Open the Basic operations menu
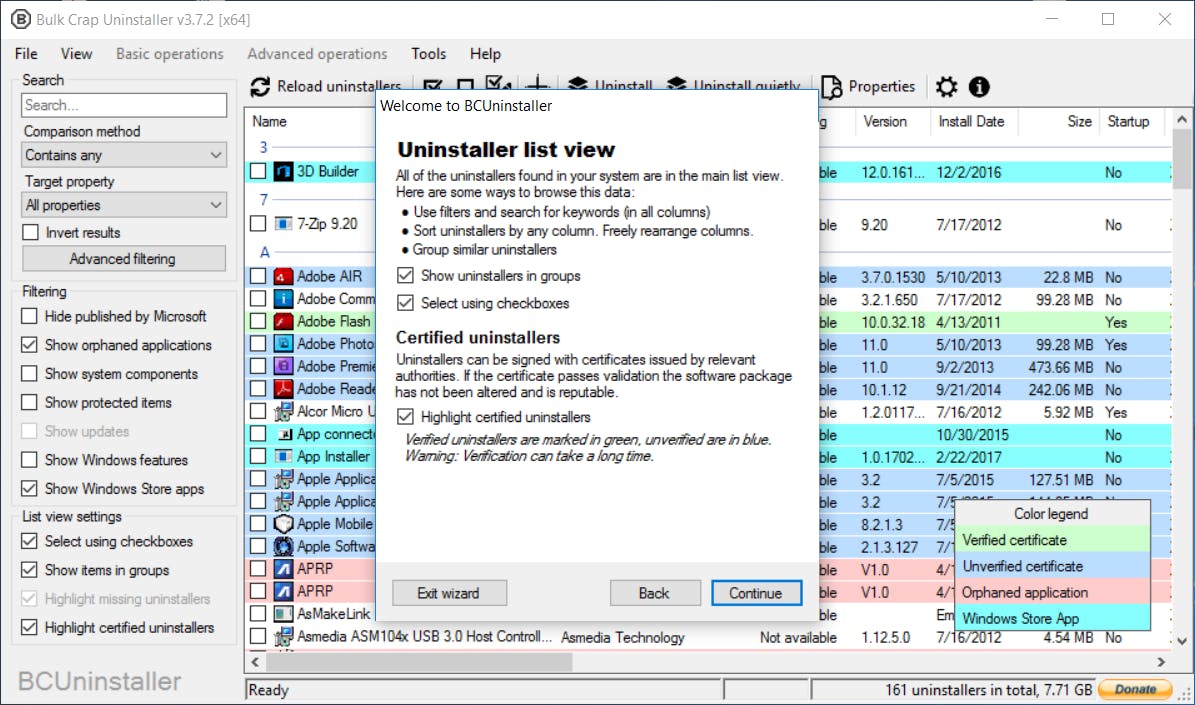1195x705 pixels. tap(169, 53)
